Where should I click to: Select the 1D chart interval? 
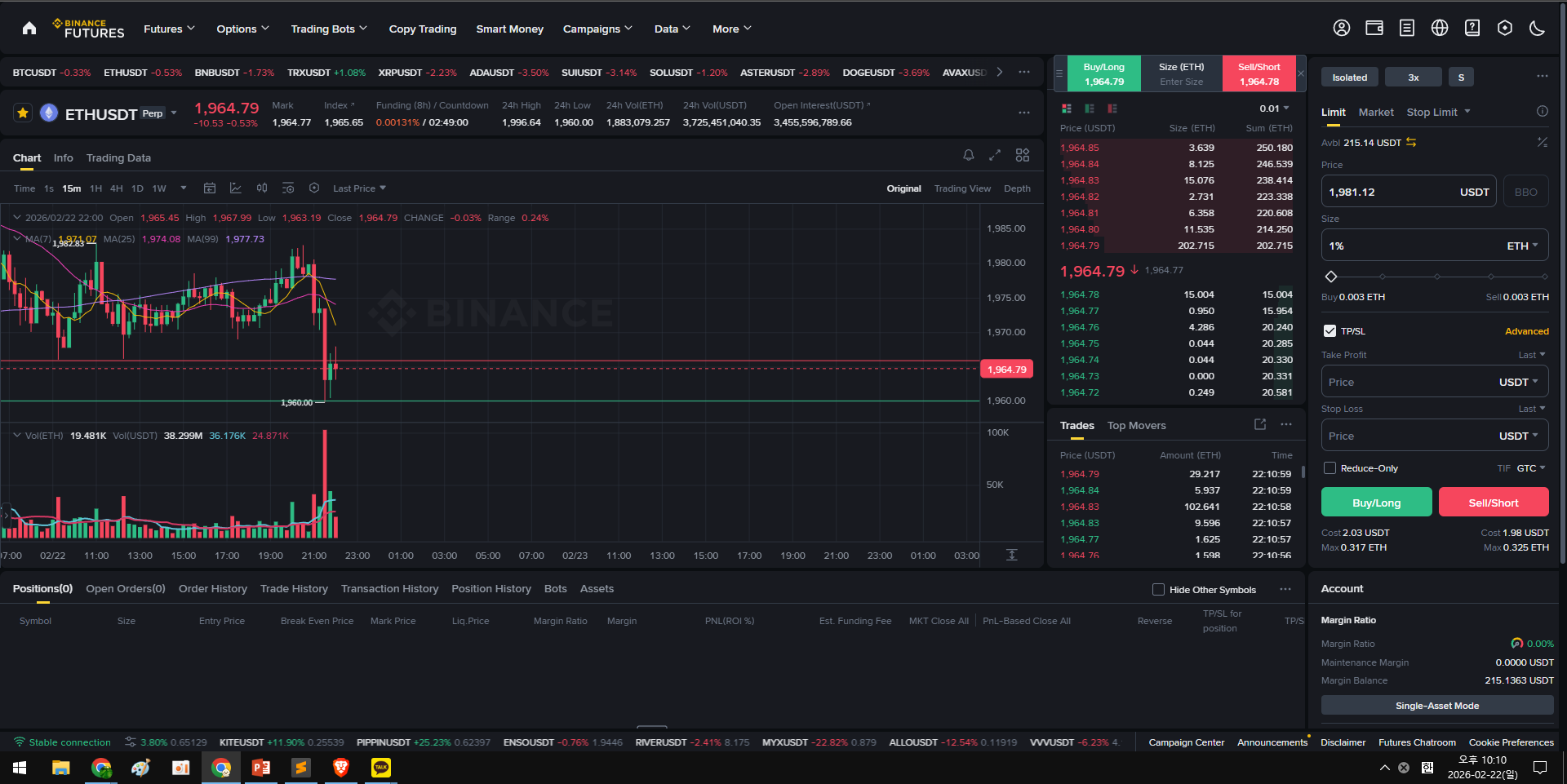(x=137, y=188)
